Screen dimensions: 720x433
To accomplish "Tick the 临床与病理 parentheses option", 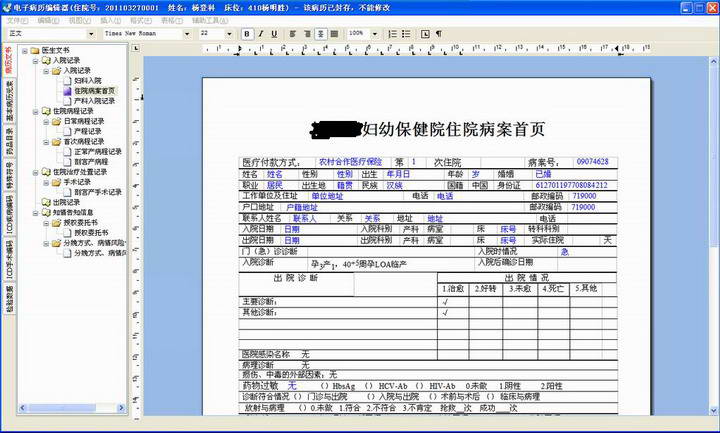I will pyautogui.click(x=491, y=397).
